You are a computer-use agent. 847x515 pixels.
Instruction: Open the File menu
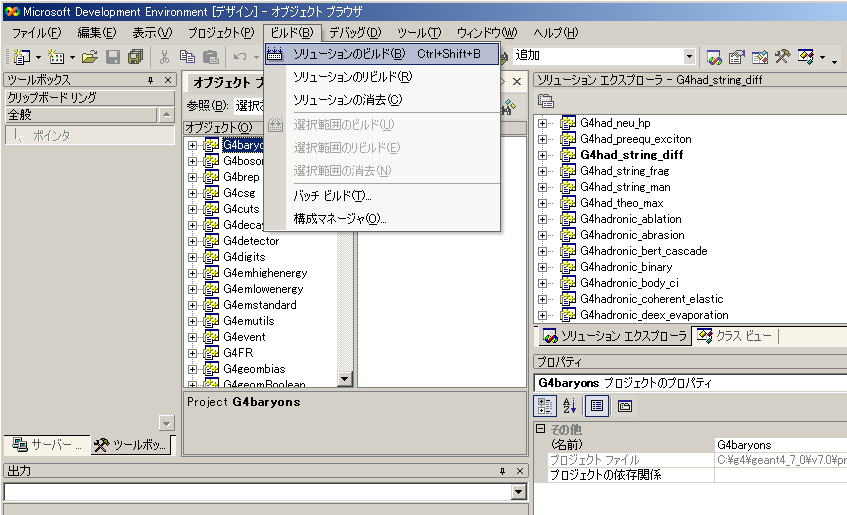click(x=37, y=33)
